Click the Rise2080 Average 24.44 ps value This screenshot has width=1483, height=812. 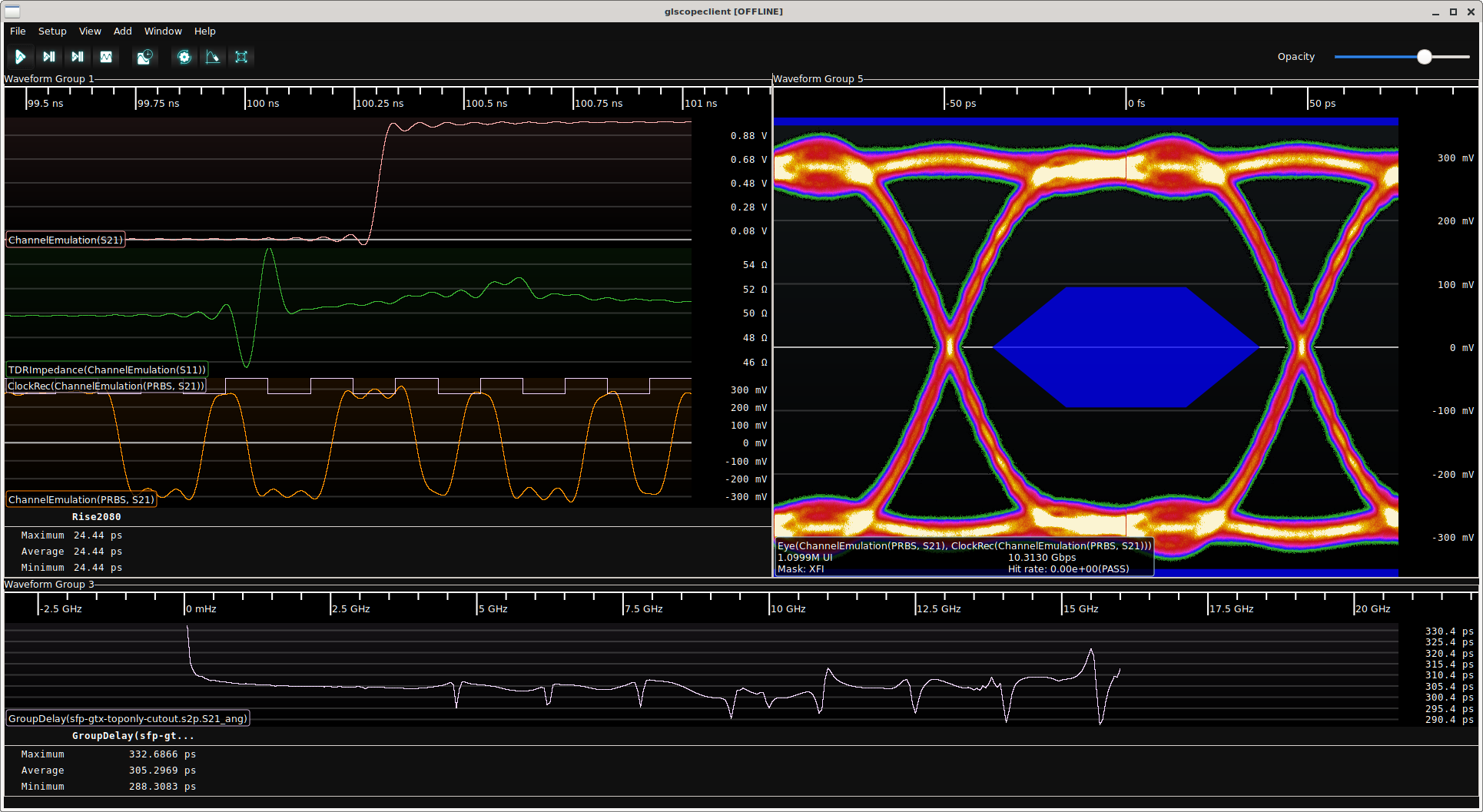pos(98,552)
